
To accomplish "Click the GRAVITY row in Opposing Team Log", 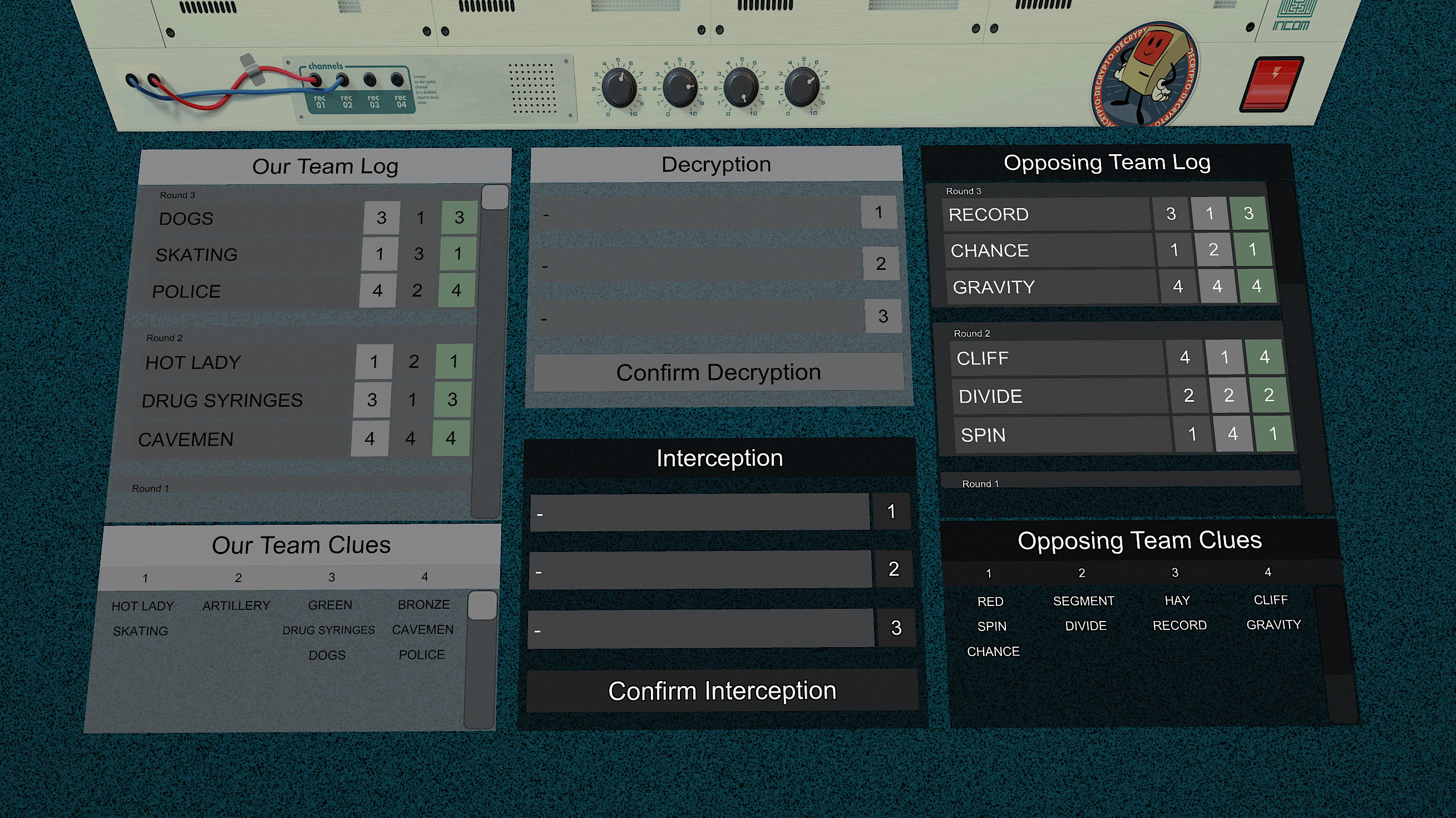I will (1112, 287).
